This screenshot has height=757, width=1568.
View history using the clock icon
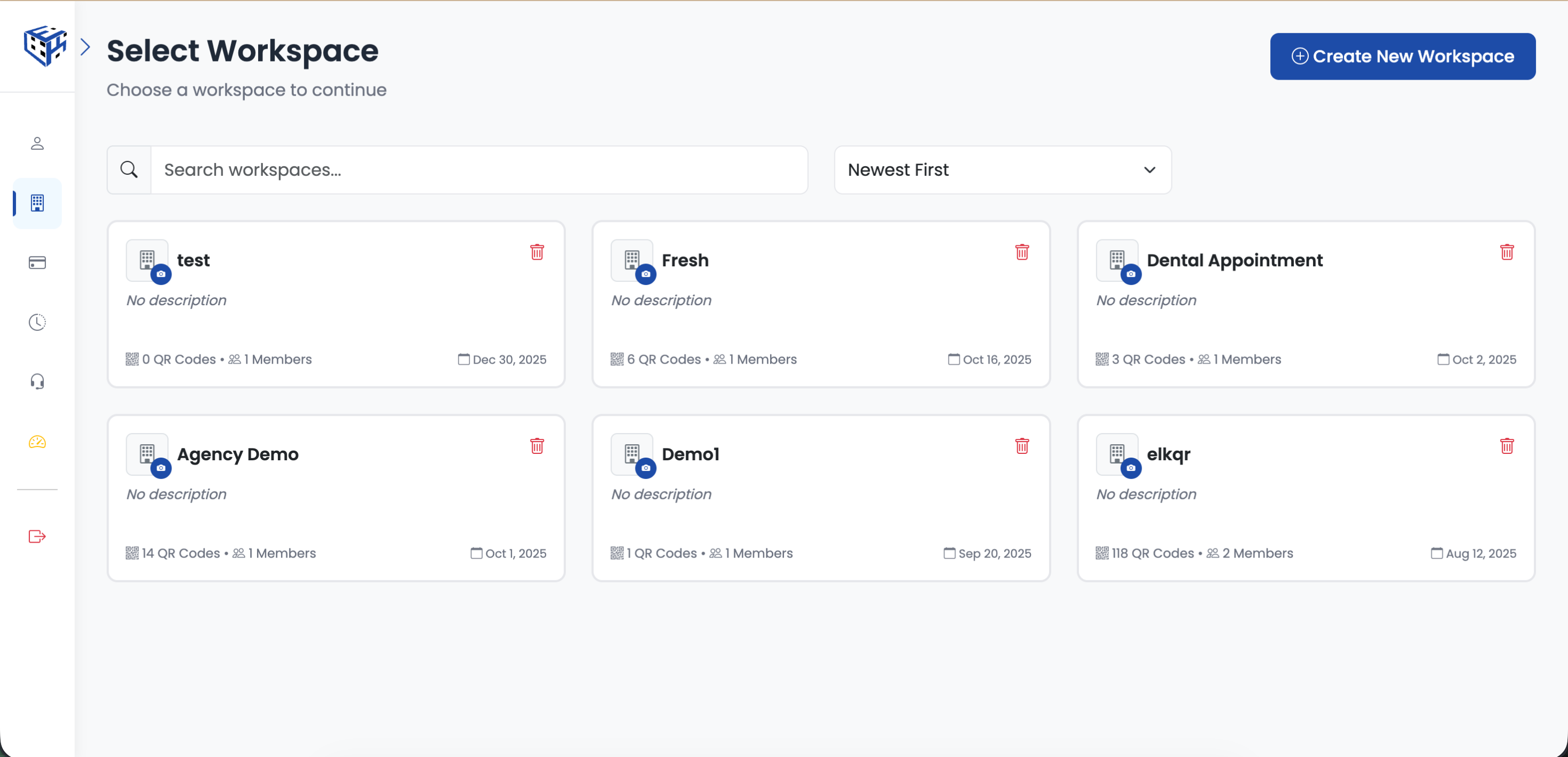coord(36,322)
